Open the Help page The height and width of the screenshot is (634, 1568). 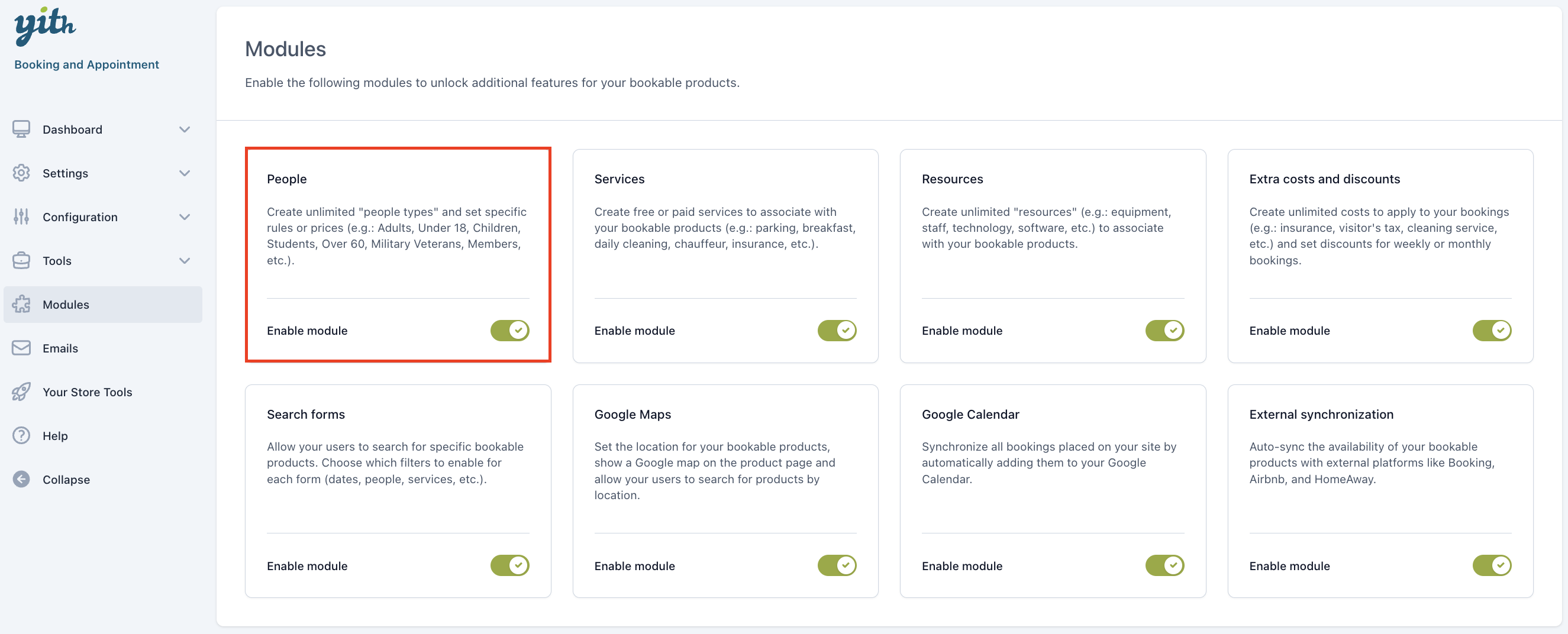point(102,436)
